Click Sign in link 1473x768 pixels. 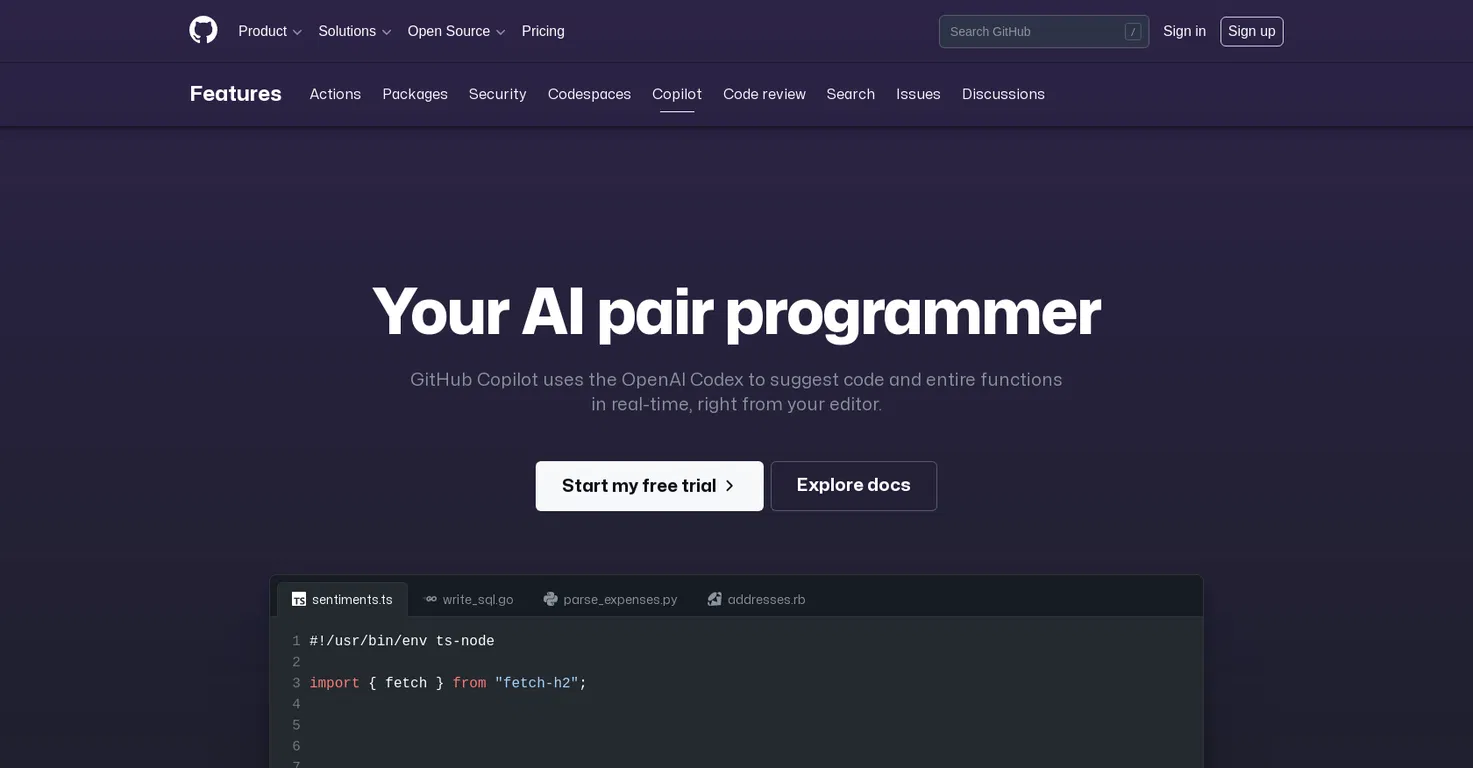tap(1184, 31)
